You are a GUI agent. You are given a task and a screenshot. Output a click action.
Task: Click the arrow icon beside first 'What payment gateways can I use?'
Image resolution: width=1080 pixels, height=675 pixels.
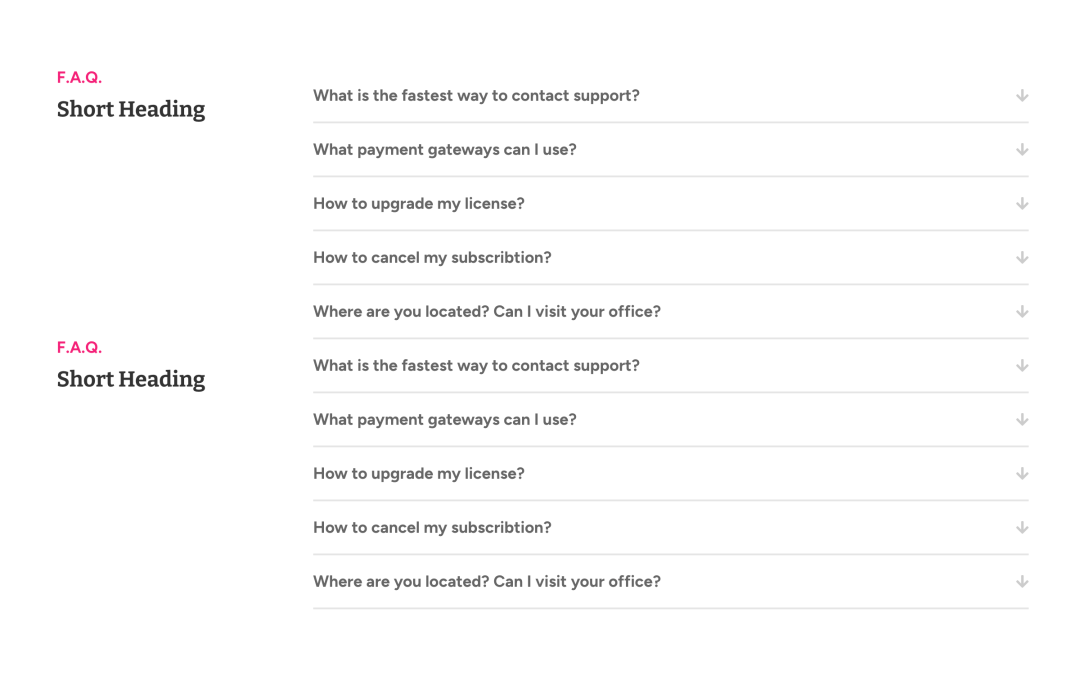point(1022,149)
